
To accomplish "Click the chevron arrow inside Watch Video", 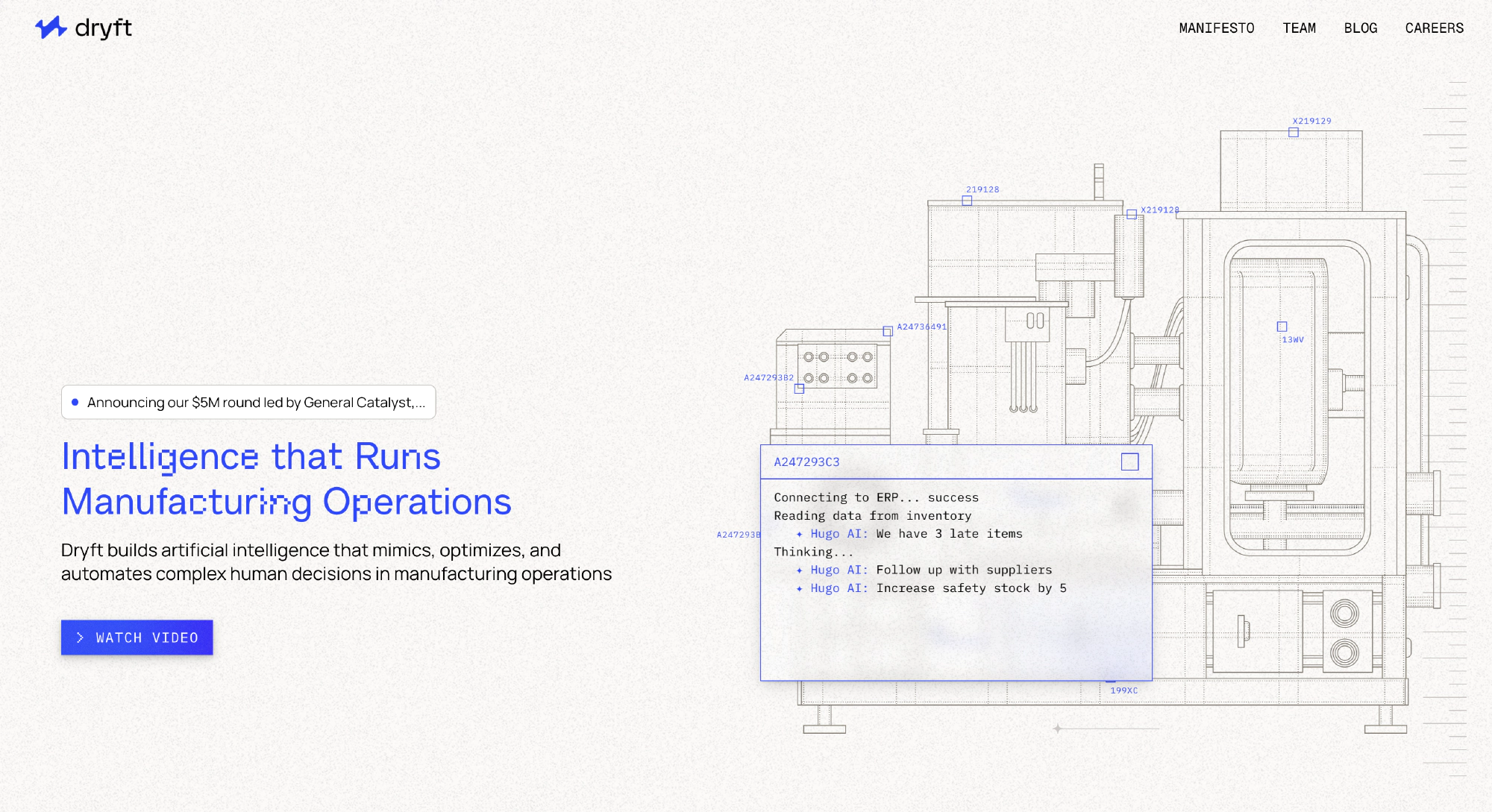I will click(x=80, y=638).
